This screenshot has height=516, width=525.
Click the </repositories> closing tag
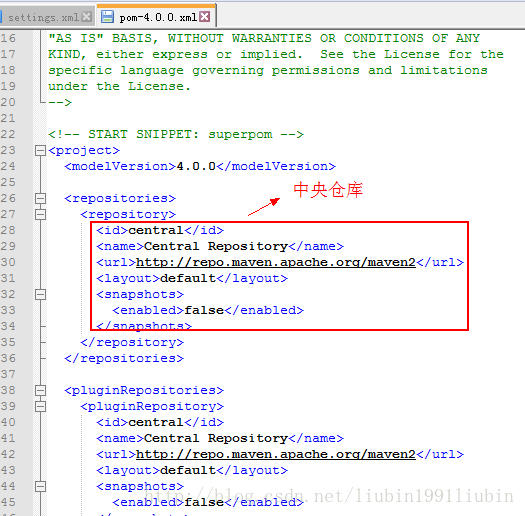(124, 359)
